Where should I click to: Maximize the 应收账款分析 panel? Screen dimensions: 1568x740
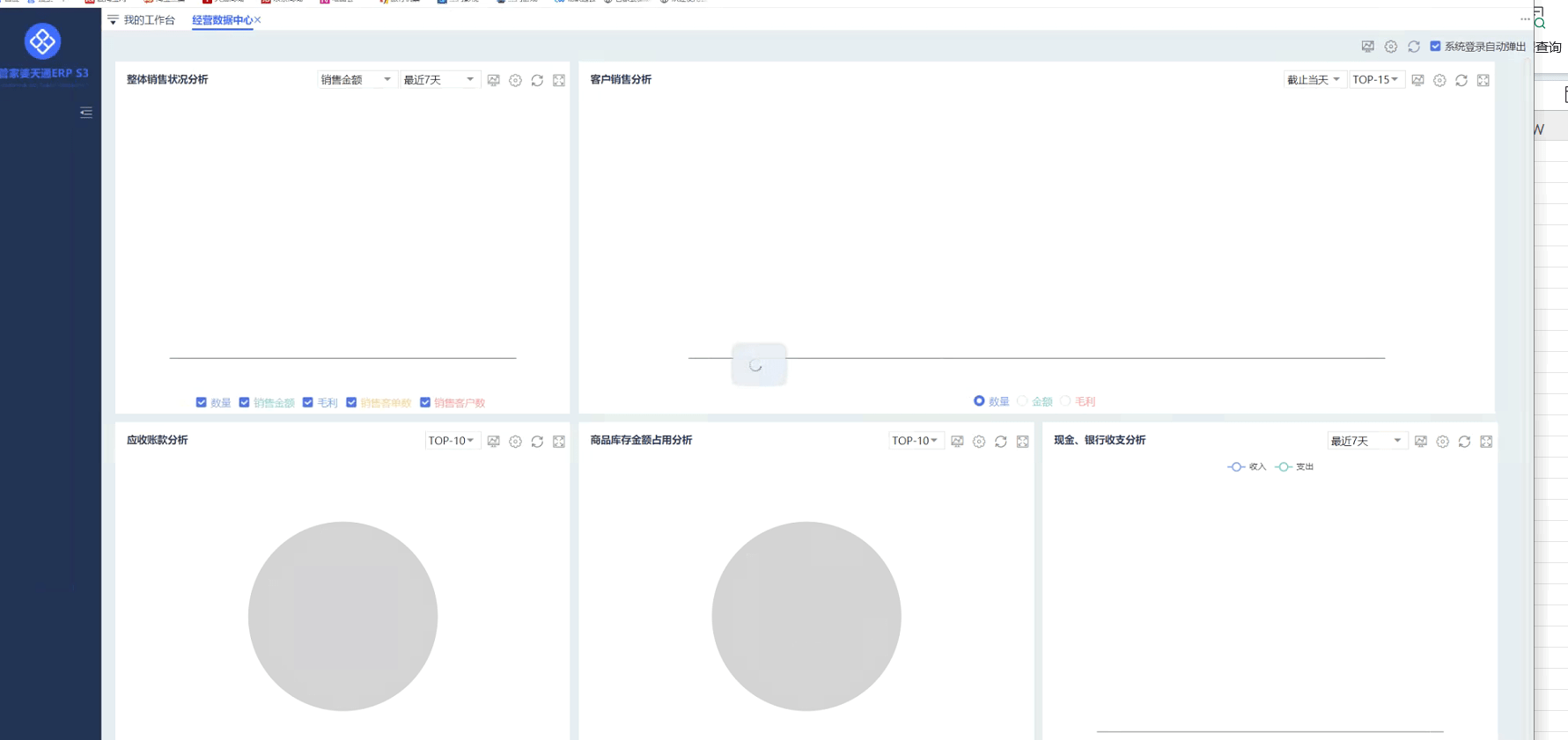(559, 442)
